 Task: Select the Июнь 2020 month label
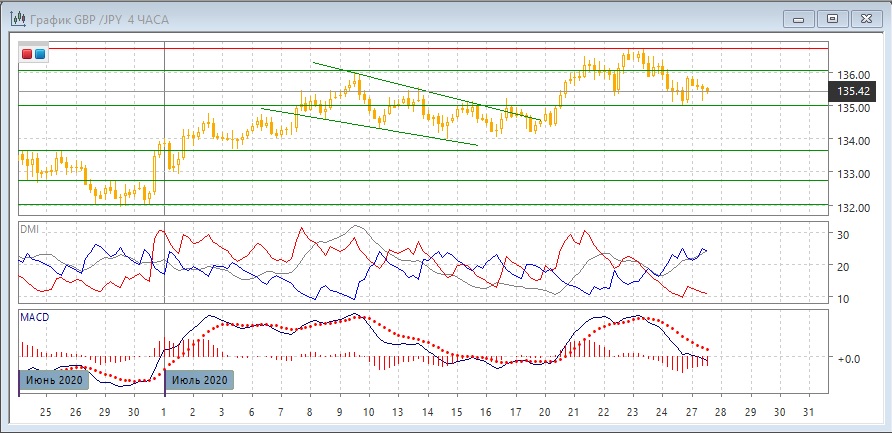pyautogui.click(x=54, y=380)
